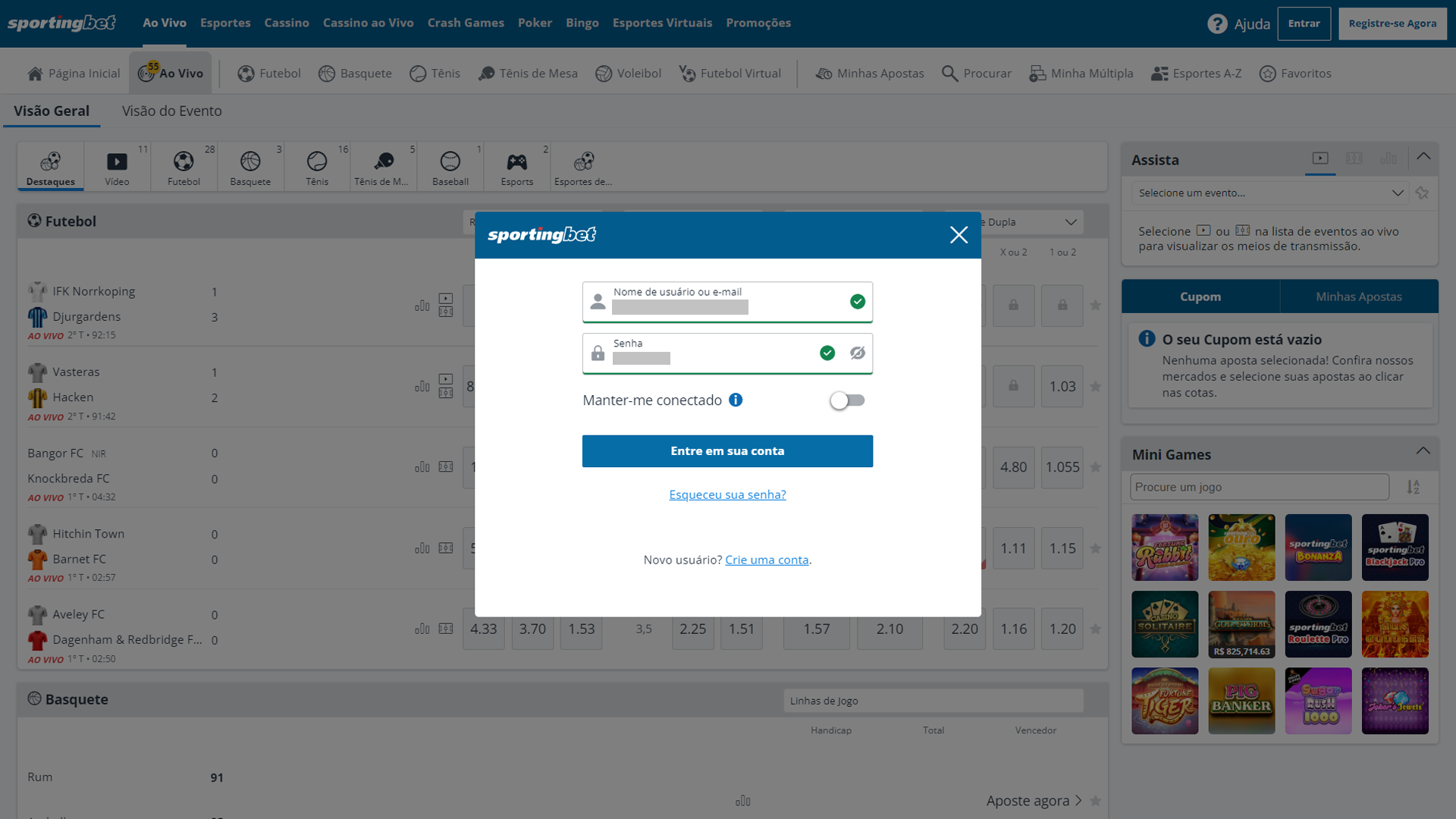The image size is (1456, 819).
Task: Click Aposte agora link for Rum
Action: click(1034, 801)
